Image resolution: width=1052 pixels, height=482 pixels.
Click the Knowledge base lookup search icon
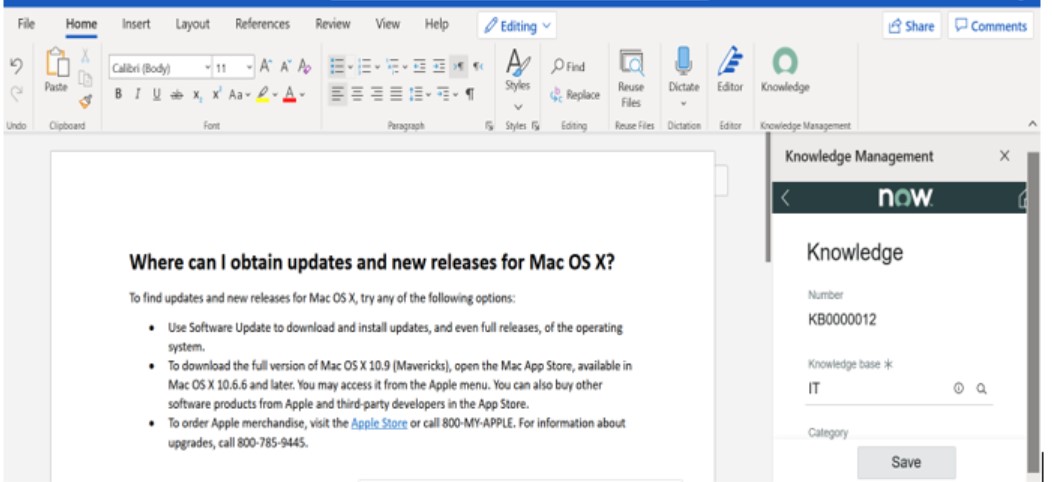point(981,389)
